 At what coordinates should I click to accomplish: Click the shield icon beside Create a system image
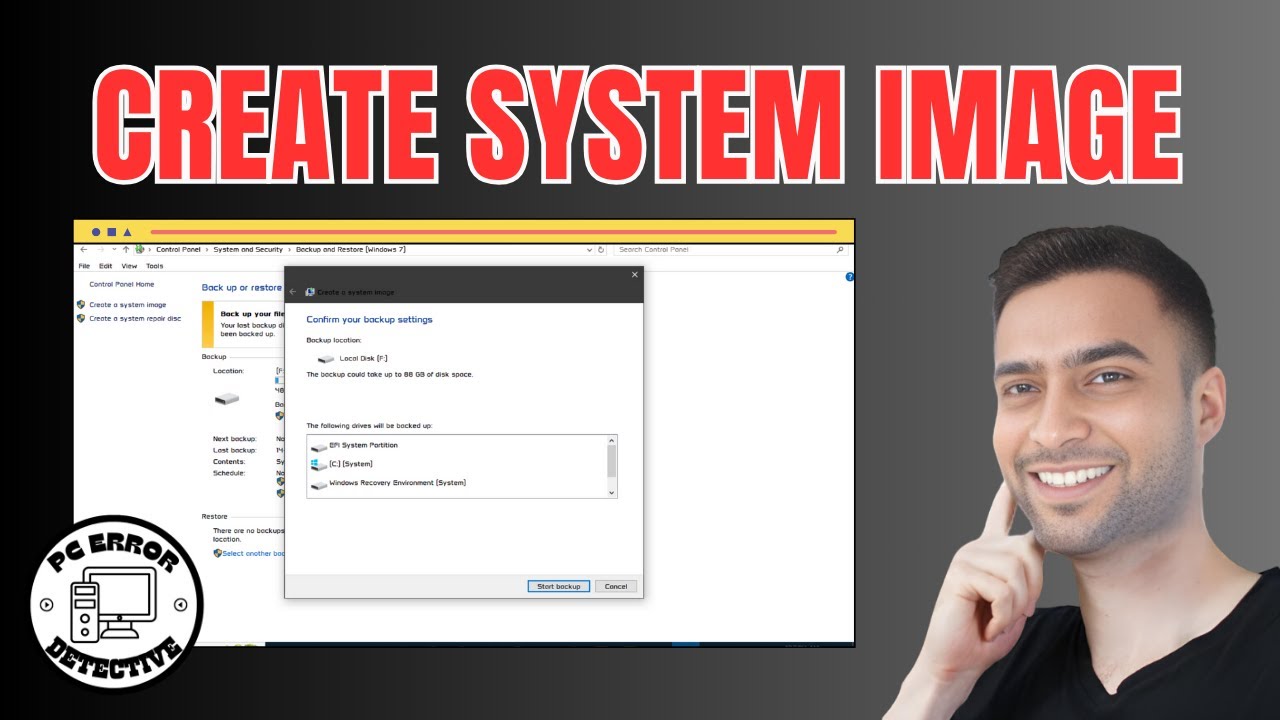pos(81,305)
